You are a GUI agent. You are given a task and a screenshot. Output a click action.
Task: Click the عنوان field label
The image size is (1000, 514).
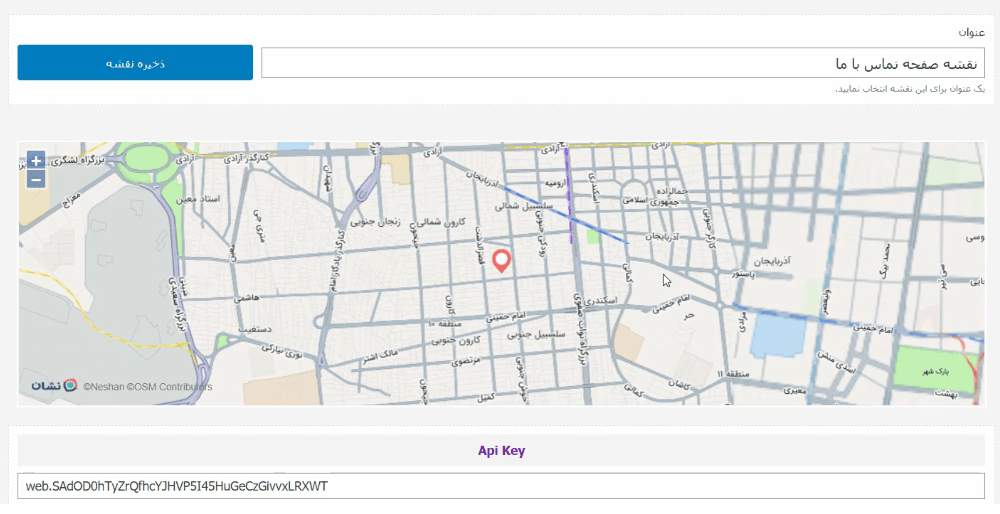972,32
